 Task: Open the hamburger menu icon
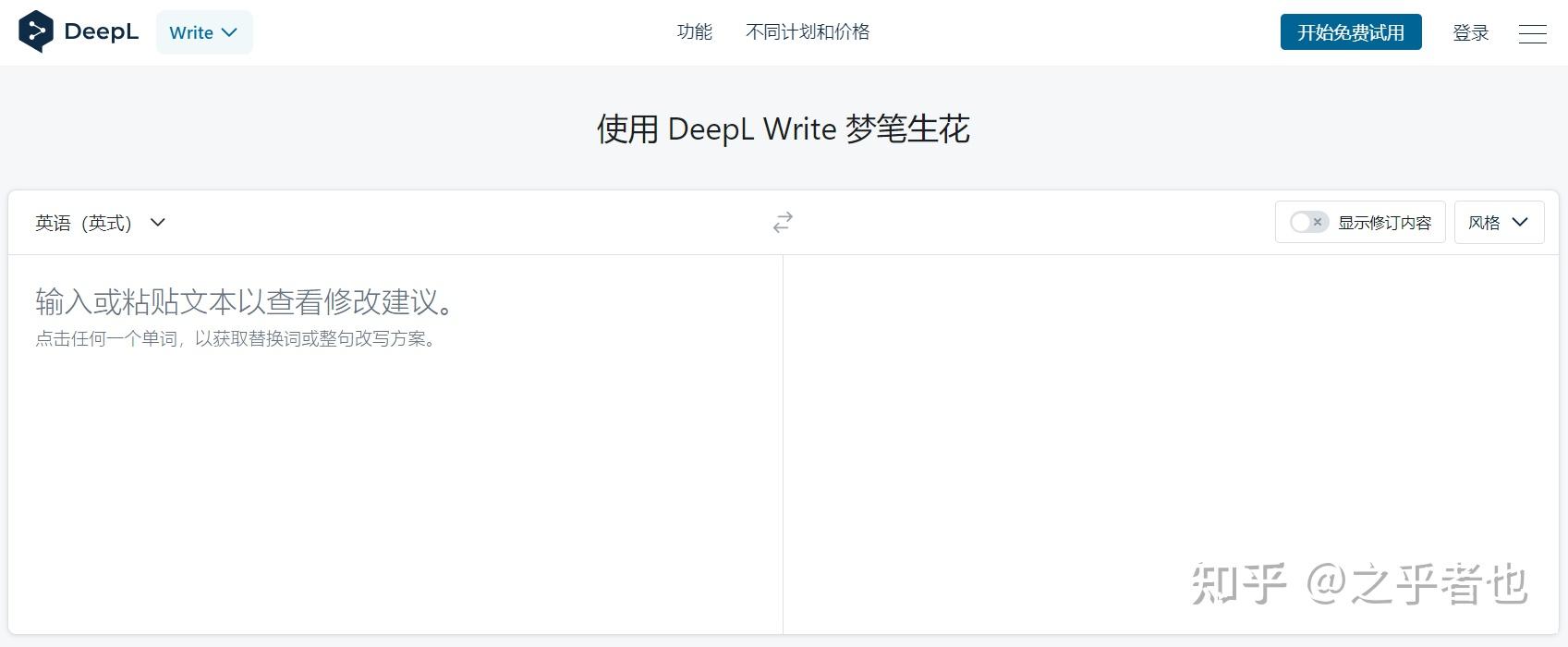[x=1532, y=33]
